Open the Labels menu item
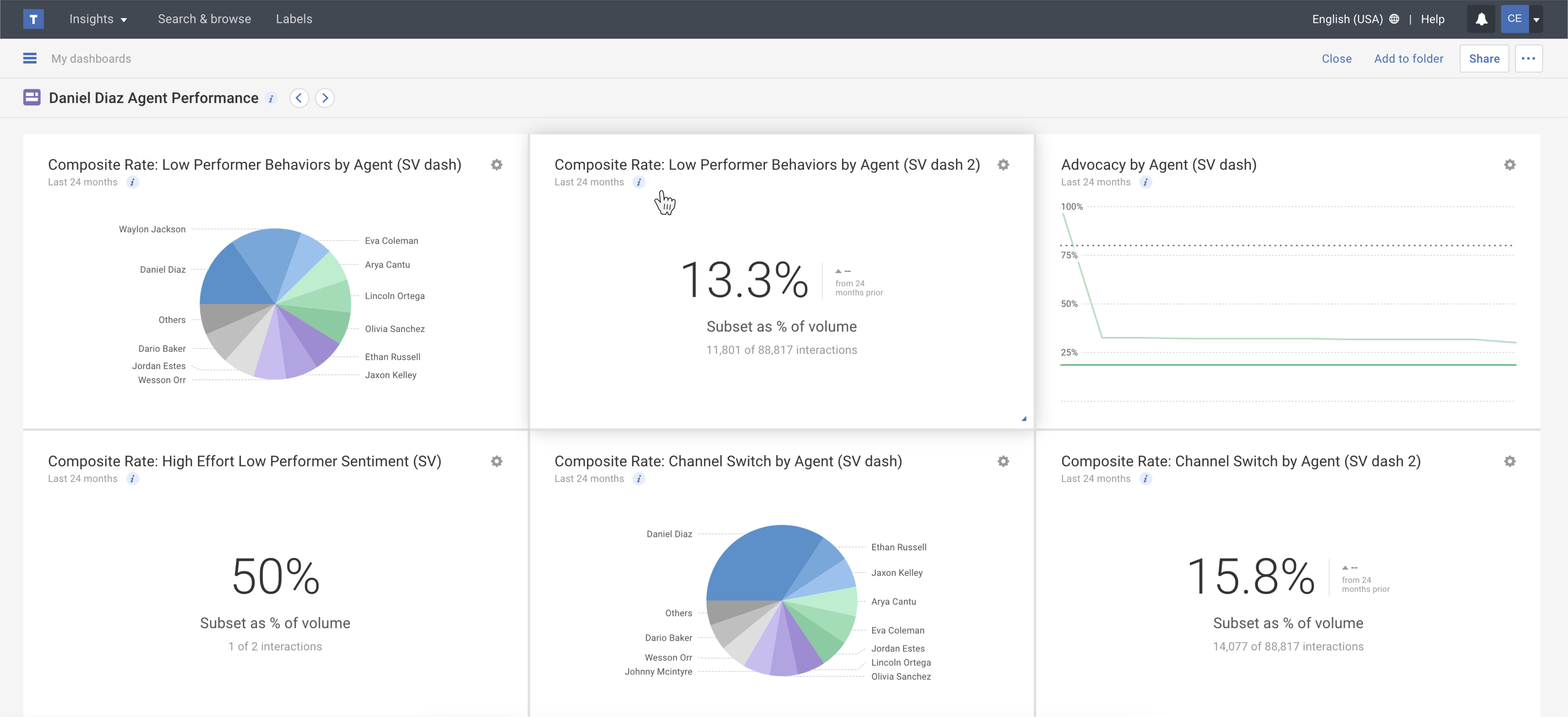The width and height of the screenshot is (1568, 717). point(294,19)
